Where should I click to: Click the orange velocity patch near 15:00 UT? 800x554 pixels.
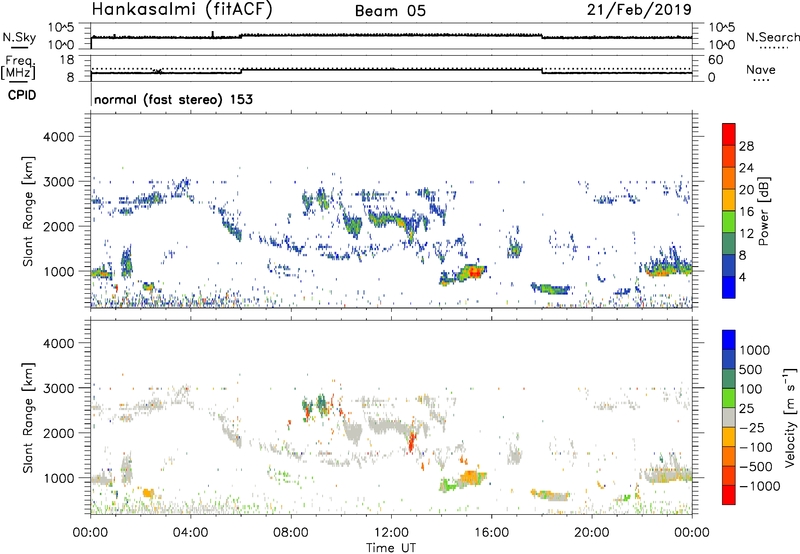pyautogui.click(x=472, y=478)
